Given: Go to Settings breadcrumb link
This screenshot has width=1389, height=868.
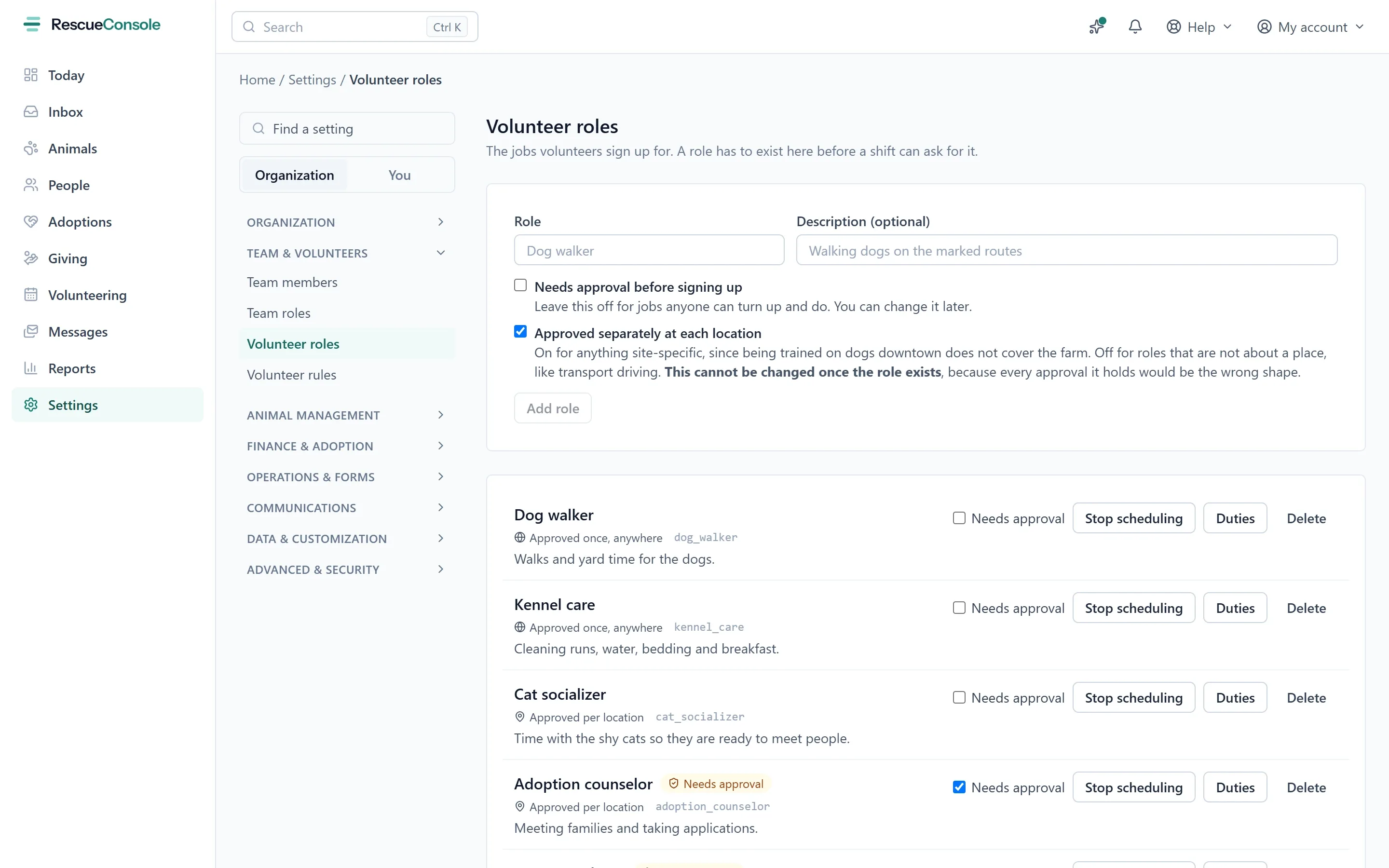Looking at the screenshot, I should pyautogui.click(x=312, y=80).
